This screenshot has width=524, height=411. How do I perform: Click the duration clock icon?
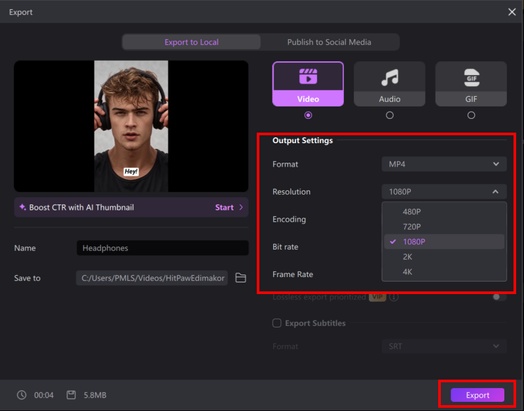click(22, 395)
